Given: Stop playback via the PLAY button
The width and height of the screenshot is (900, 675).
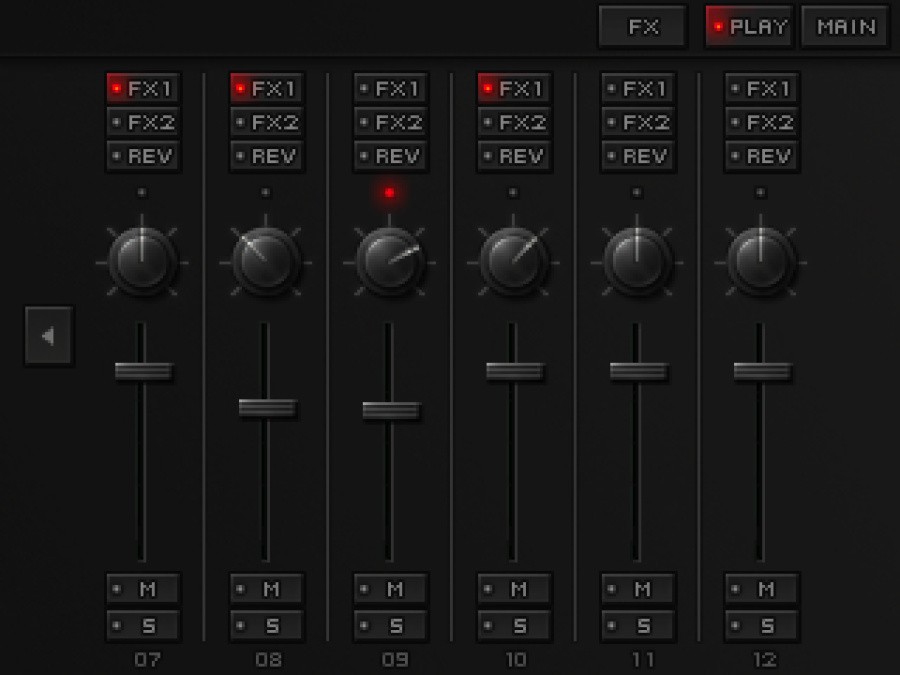Looking at the screenshot, I should point(749,26).
